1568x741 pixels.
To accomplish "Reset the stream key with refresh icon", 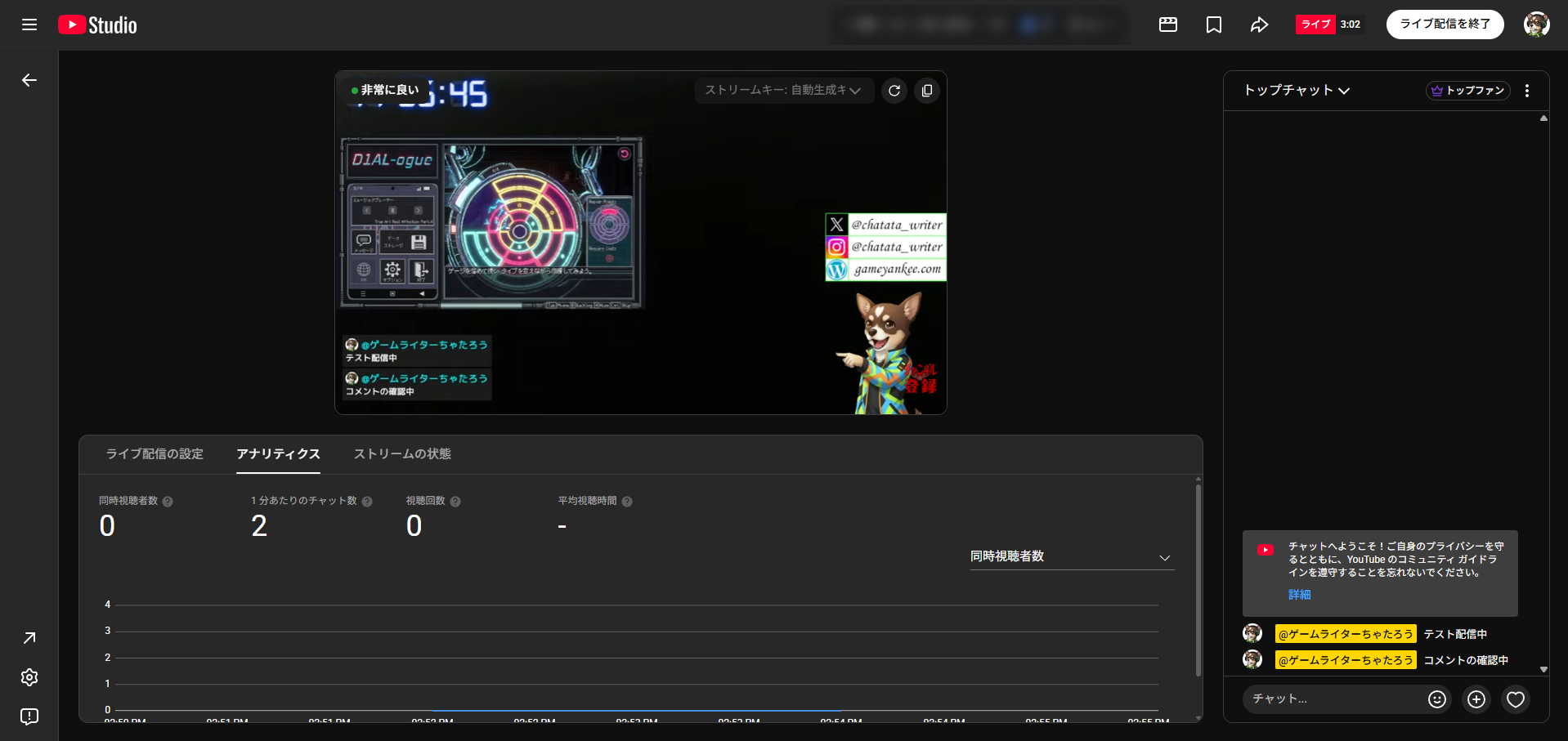I will click(x=894, y=91).
